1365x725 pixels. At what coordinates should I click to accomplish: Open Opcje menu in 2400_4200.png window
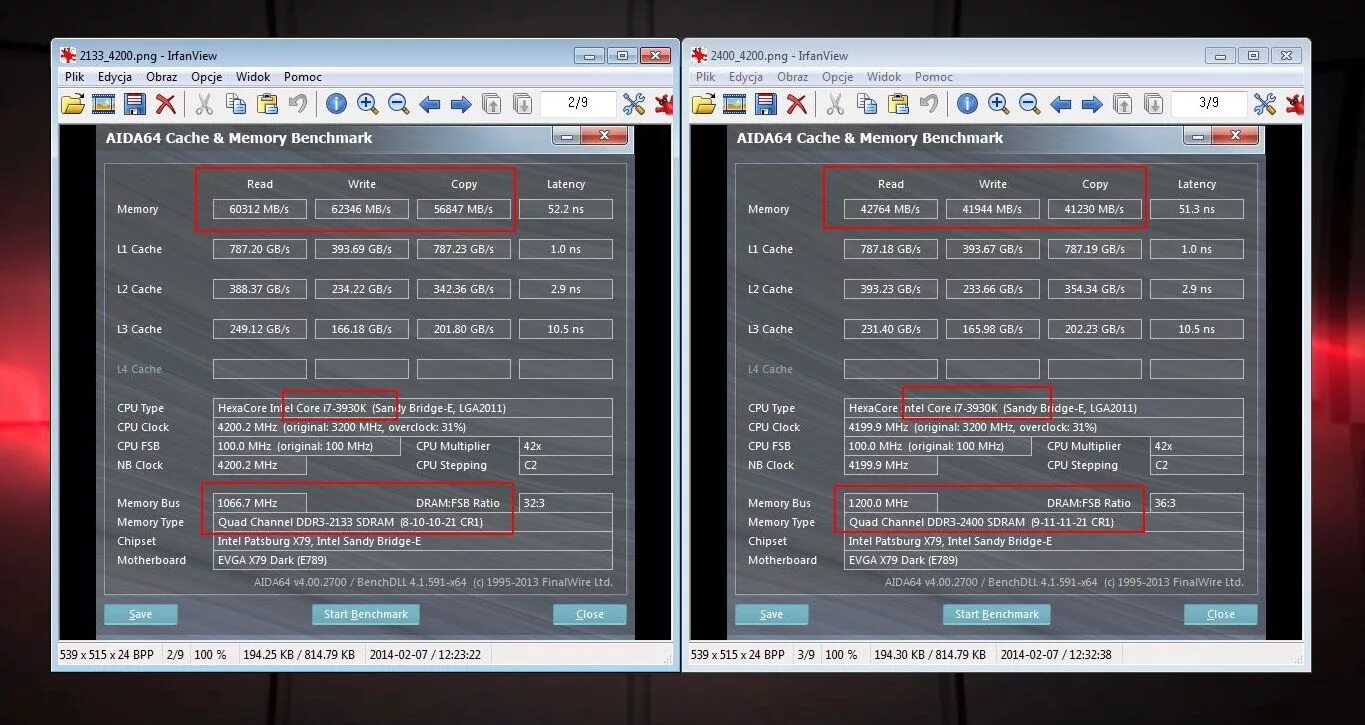(837, 77)
